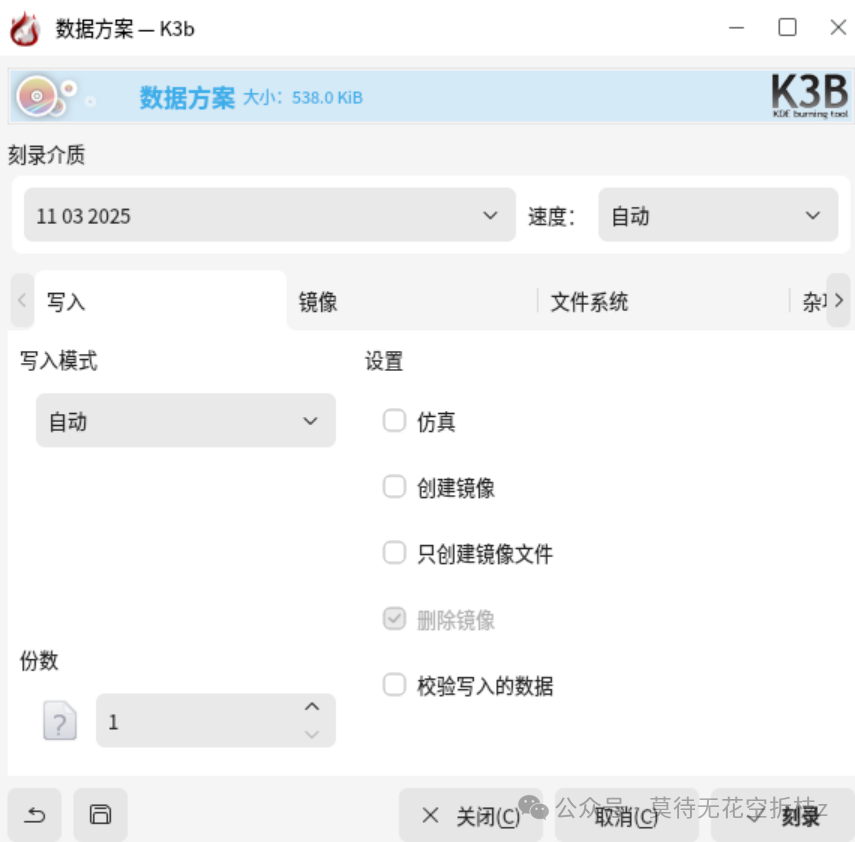Click the K3B logo in the header banner

click(x=810, y=96)
